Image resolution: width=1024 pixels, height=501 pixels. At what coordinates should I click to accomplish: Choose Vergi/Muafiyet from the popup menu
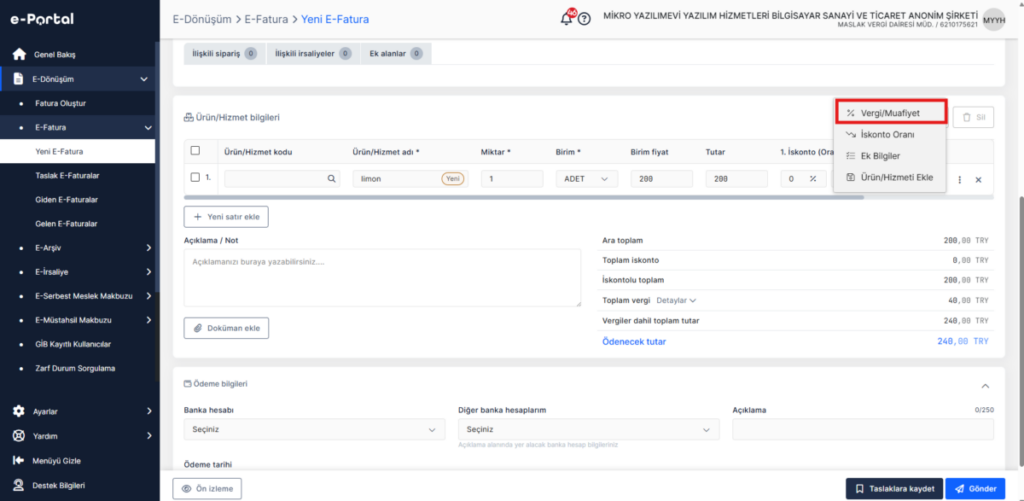(890, 113)
